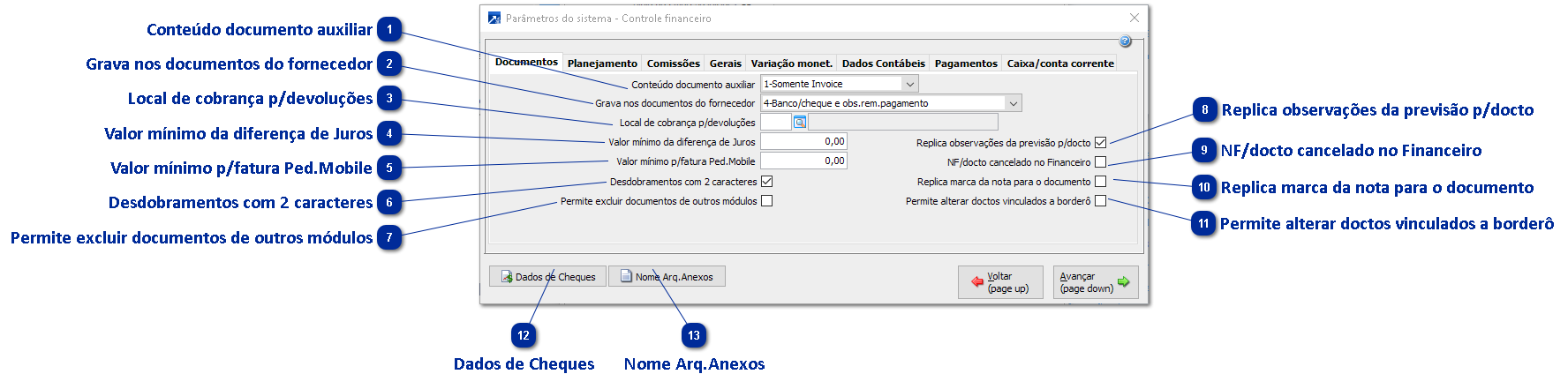Expand the Conteúdo documento auxiliar dropdown
This screenshot has height=389, width=1568.
[909, 84]
